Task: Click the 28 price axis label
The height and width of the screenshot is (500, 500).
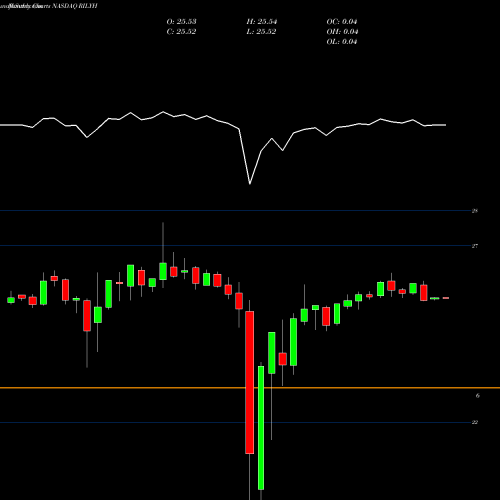Action: (x=475, y=211)
